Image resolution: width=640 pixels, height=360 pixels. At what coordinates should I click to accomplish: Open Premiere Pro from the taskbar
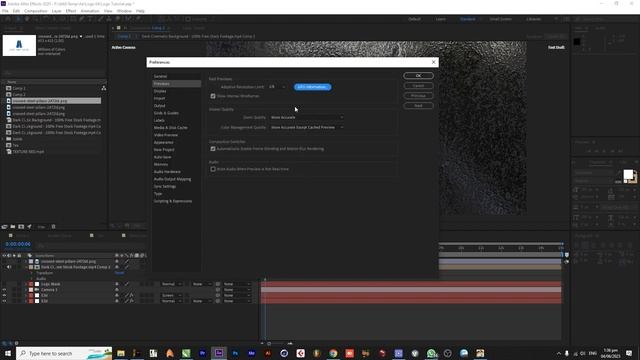click(x=202, y=353)
